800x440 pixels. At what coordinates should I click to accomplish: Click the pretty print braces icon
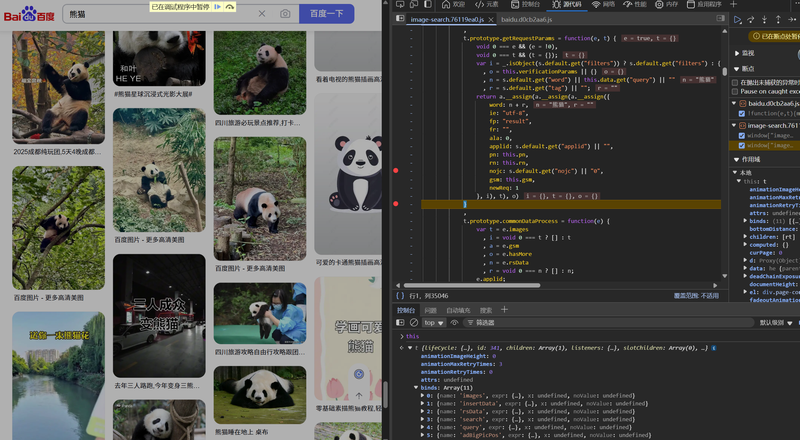[x=400, y=296]
